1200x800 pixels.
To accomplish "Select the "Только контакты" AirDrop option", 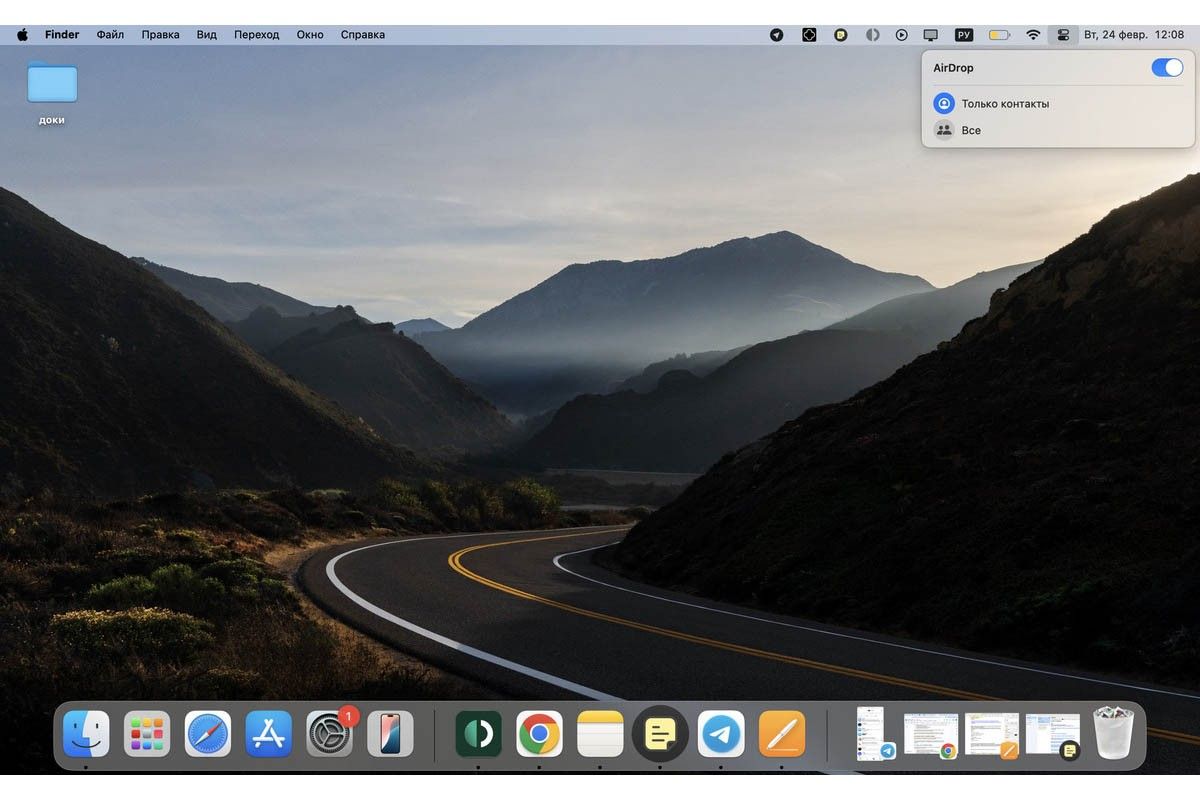I will pos(1004,103).
